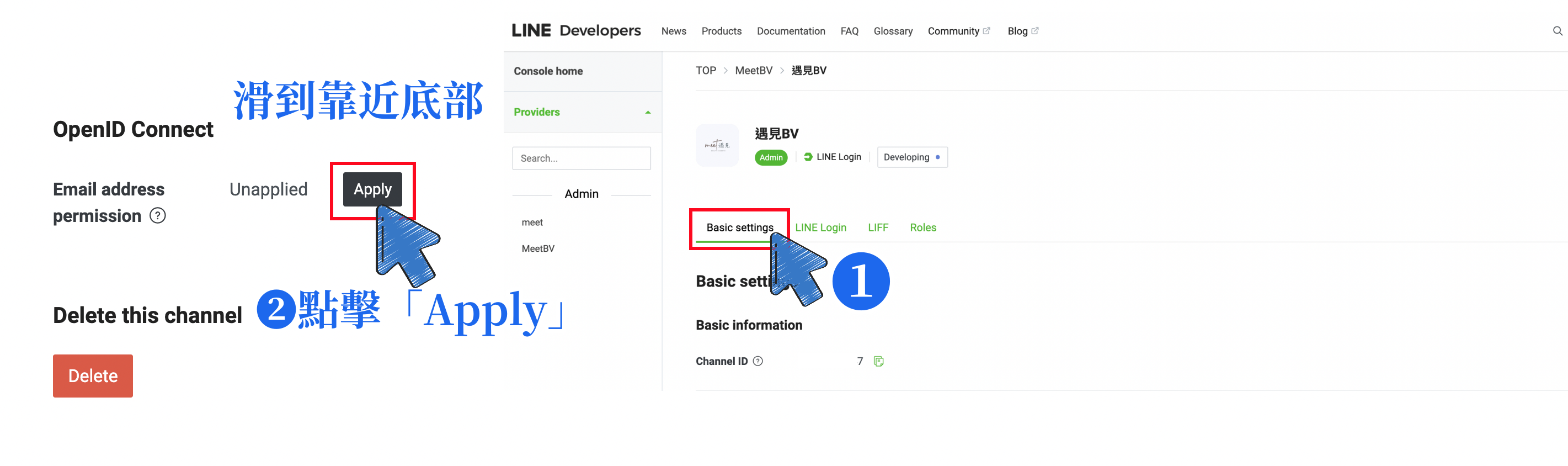Click TOP in the breadcrumb
Viewport: 1568px width, 466px height.
(706, 71)
